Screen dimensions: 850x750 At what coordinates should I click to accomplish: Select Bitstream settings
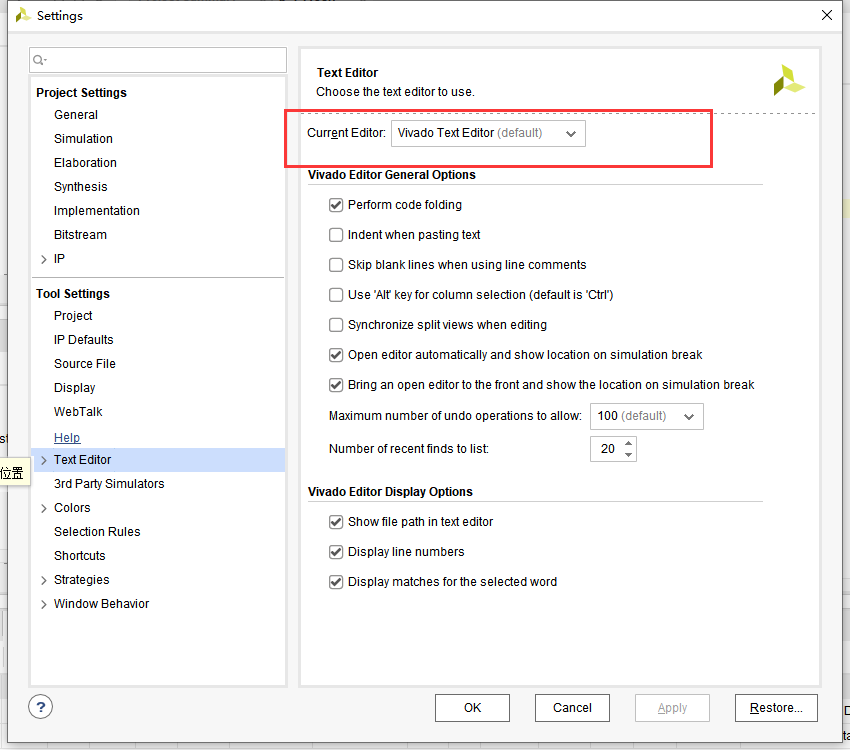[80, 235]
